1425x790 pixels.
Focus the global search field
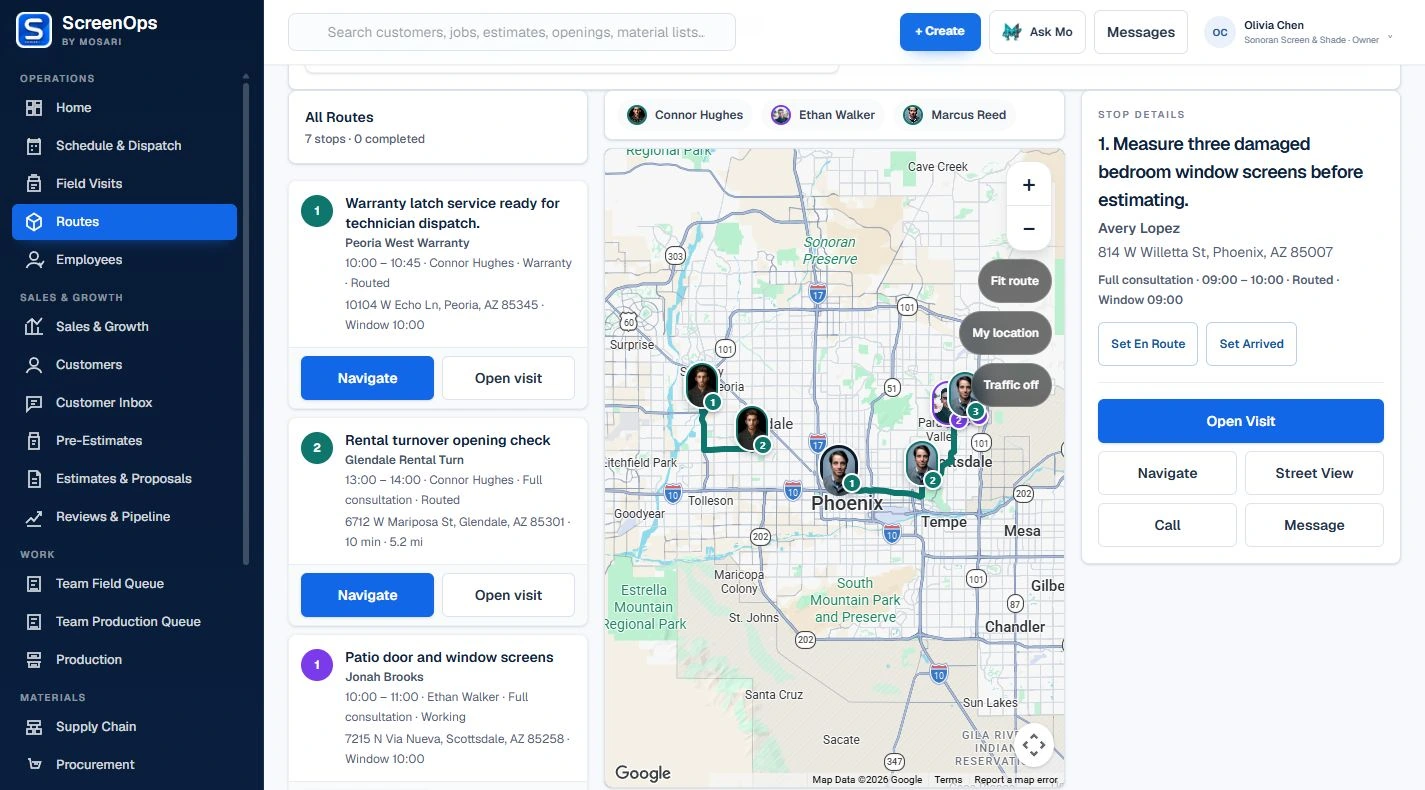coord(512,32)
